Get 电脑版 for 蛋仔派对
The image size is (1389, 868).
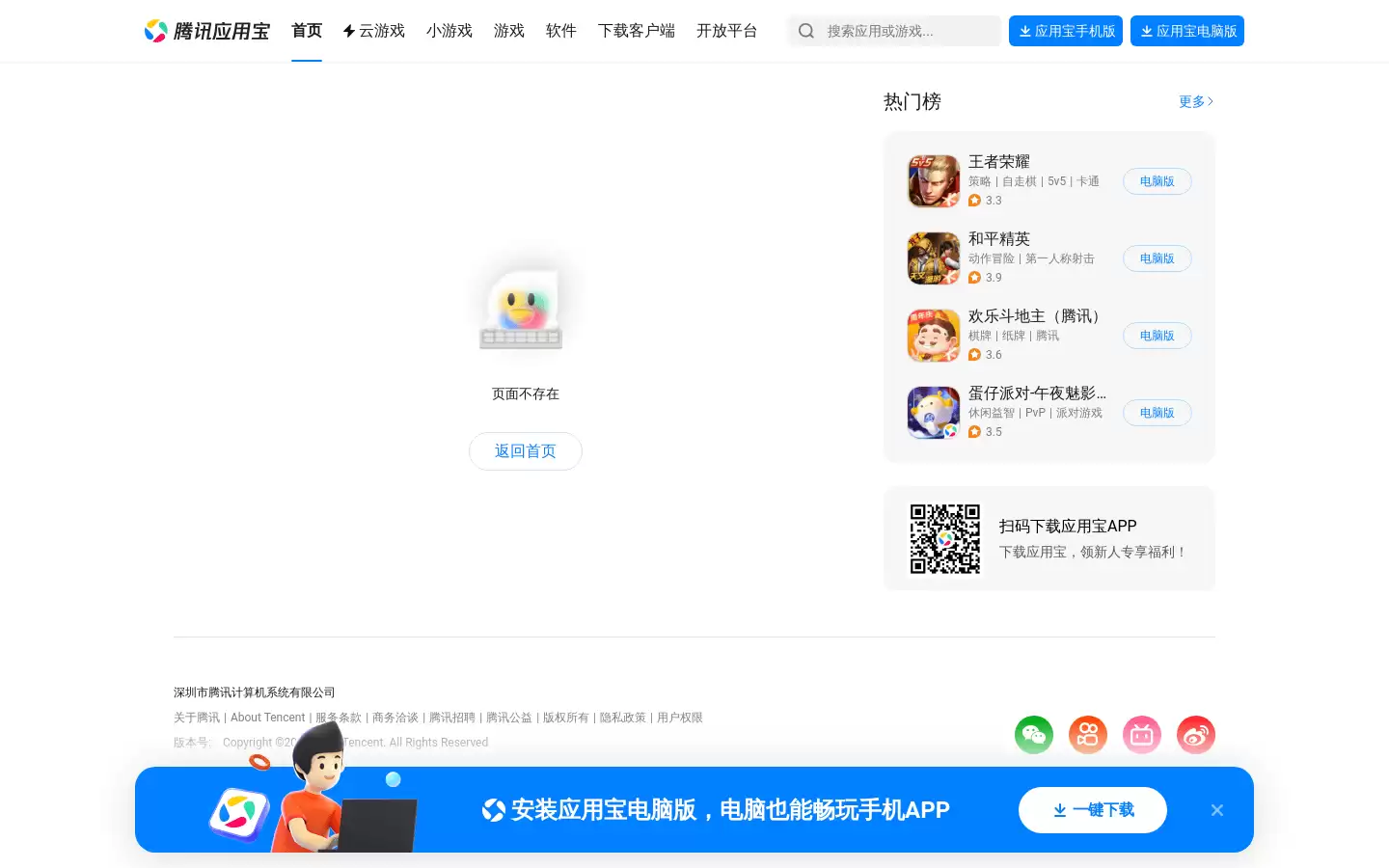(1157, 413)
